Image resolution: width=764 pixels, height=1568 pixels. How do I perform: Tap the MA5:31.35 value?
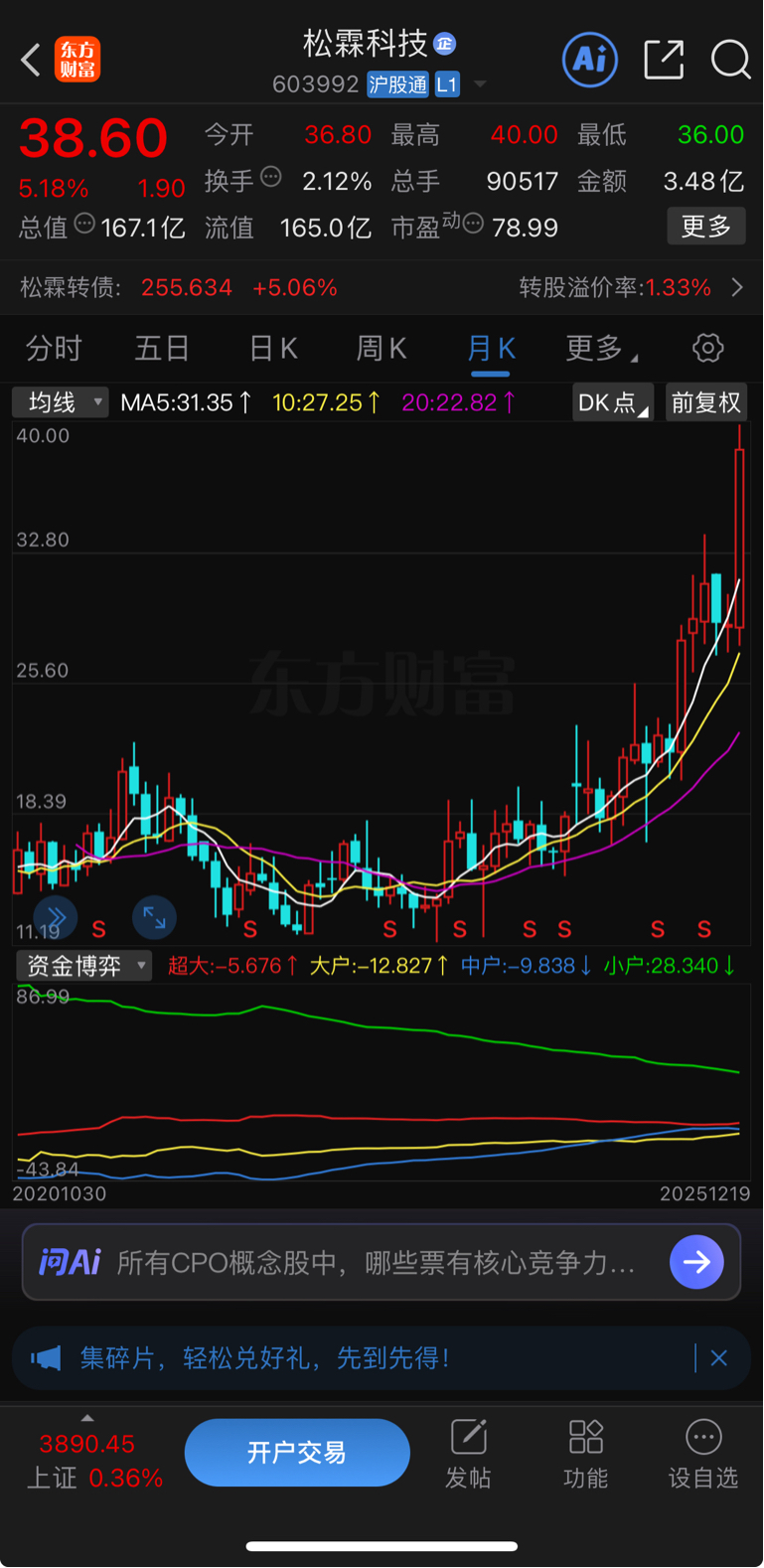click(186, 402)
